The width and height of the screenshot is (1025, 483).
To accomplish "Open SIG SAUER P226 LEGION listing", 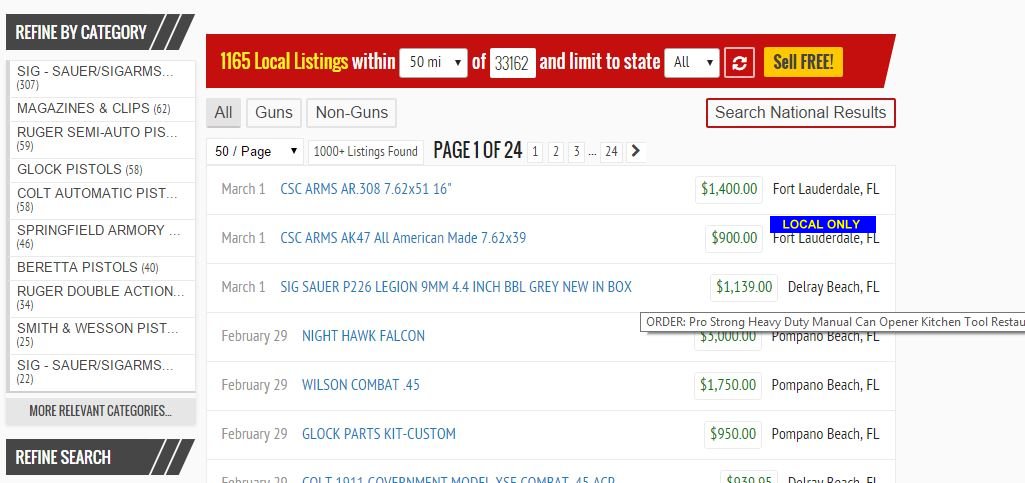I will tap(456, 287).
